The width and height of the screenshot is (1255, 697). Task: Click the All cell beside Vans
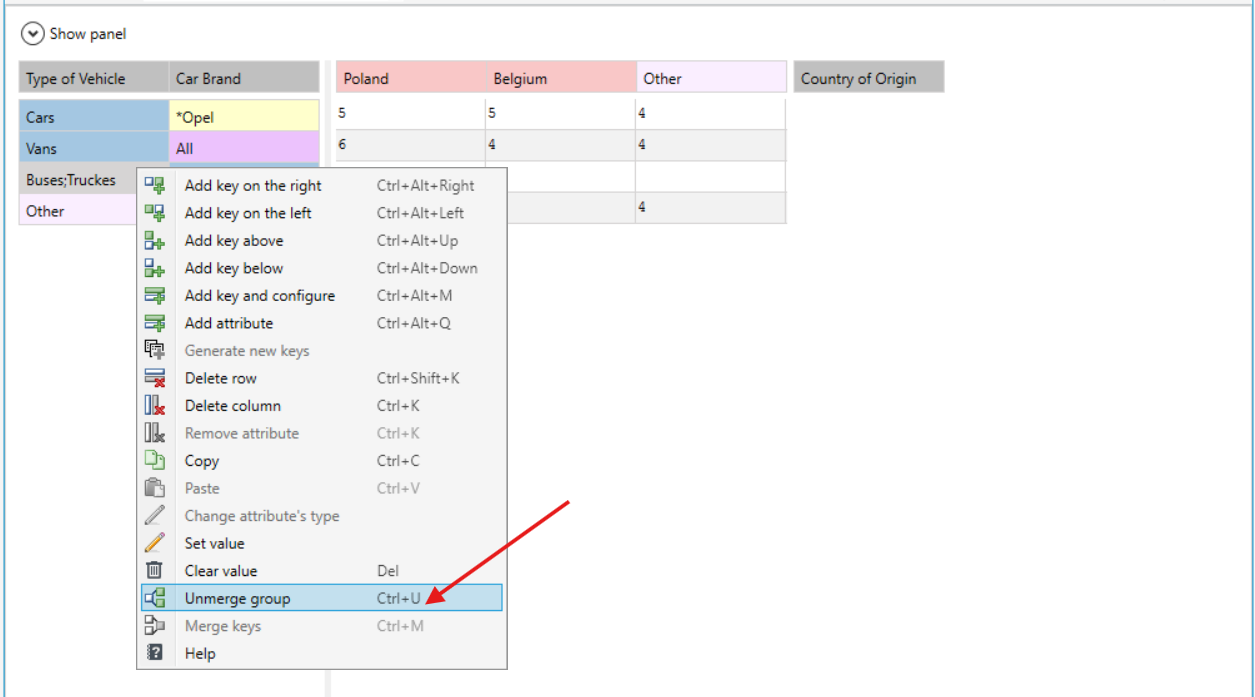tap(244, 148)
